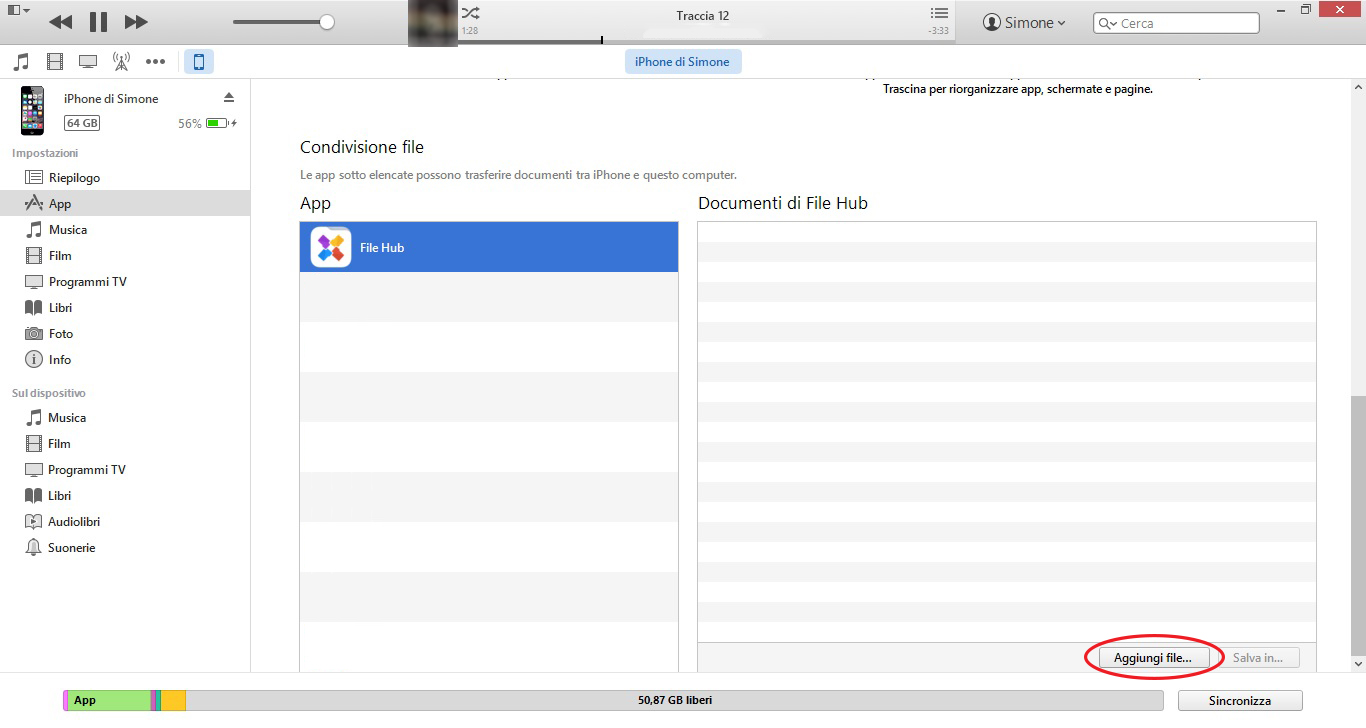The width and height of the screenshot is (1366, 728).
Task: Open Audiolibri on the device
Action: pos(125,521)
